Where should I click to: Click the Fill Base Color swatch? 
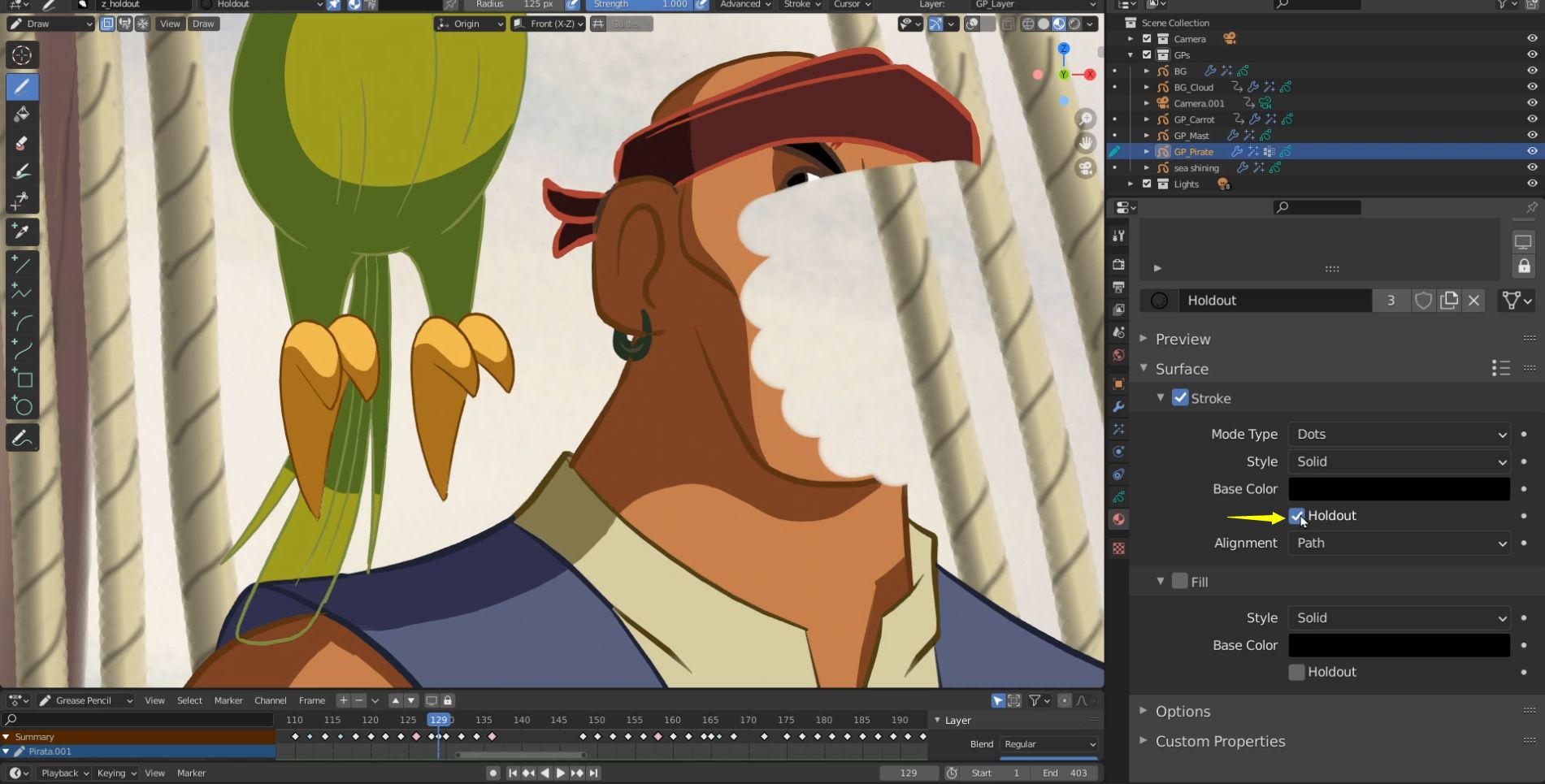[x=1400, y=645]
